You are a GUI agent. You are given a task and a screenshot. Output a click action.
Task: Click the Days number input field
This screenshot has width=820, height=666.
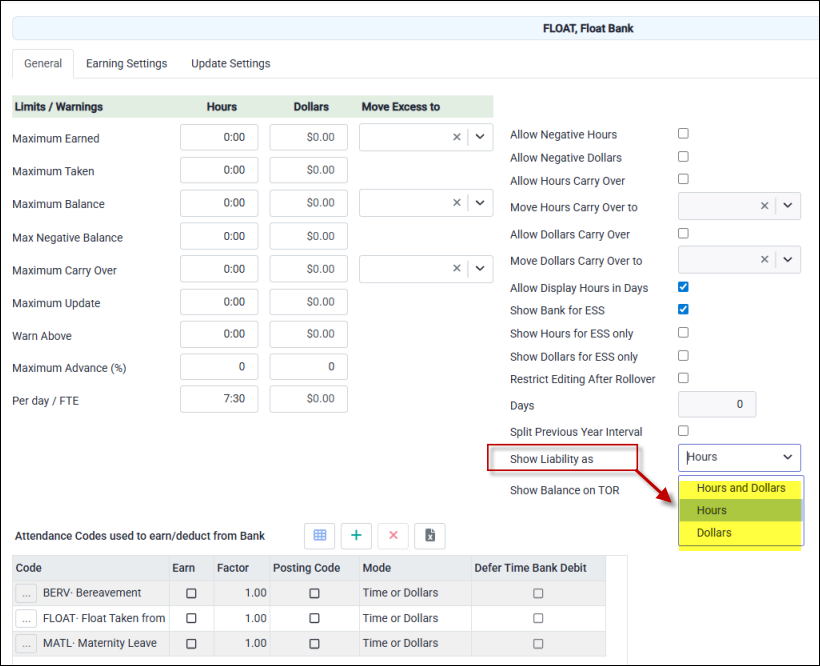[x=717, y=404]
